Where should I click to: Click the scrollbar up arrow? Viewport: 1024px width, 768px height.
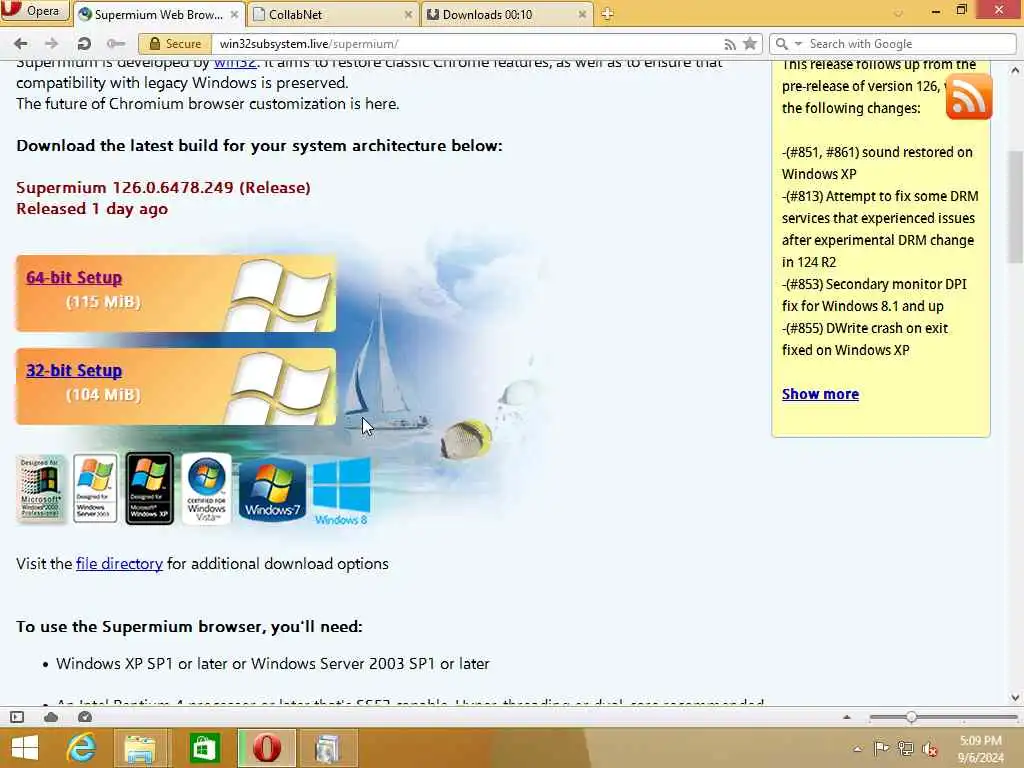click(x=1015, y=70)
